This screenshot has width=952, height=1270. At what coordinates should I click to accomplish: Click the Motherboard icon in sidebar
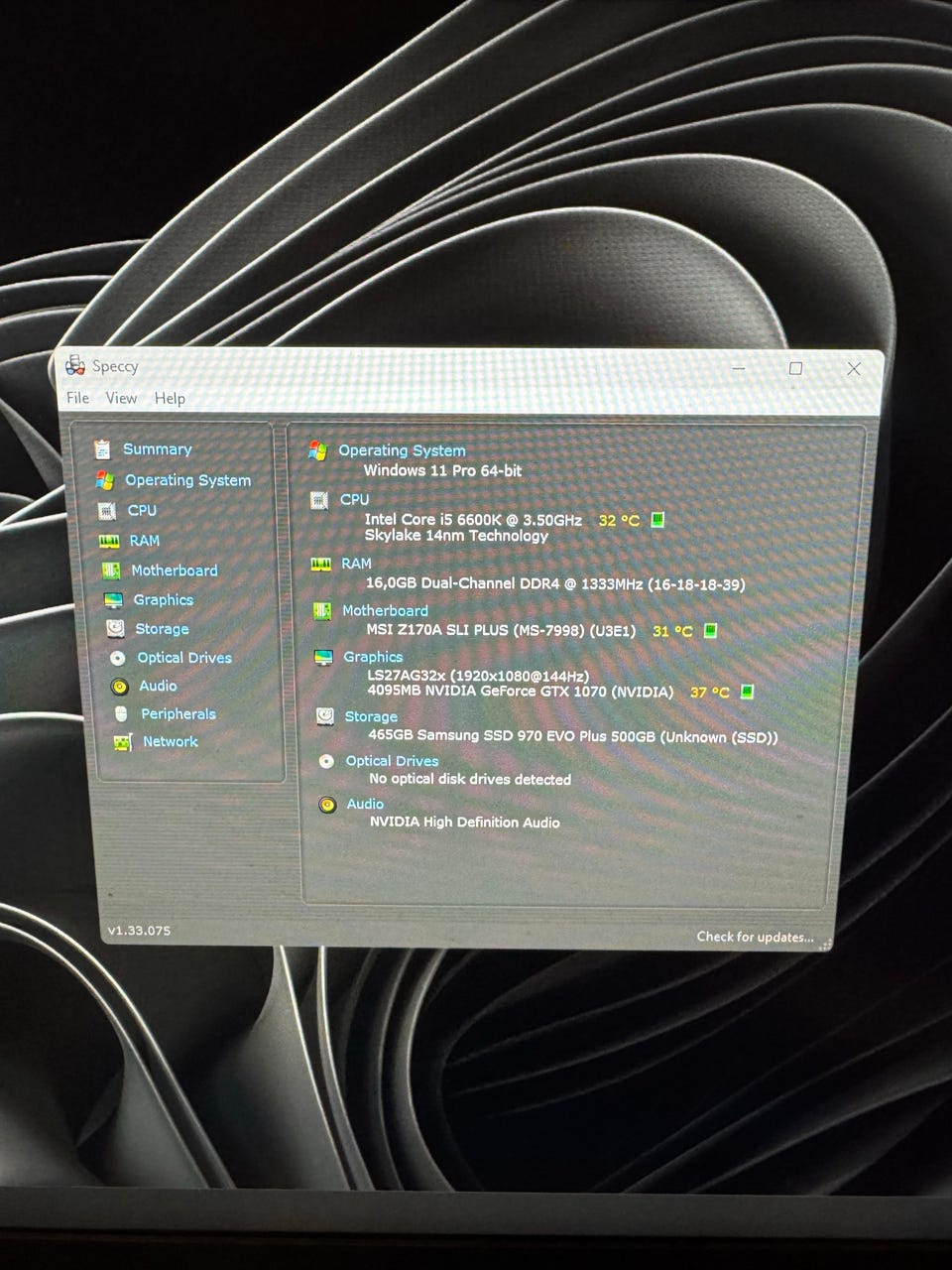click(111, 571)
